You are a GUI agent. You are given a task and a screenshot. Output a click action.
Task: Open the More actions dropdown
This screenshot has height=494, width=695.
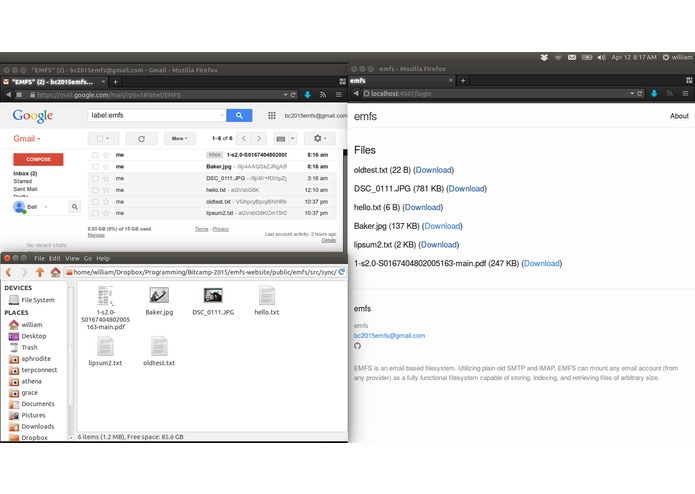tap(180, 139)
